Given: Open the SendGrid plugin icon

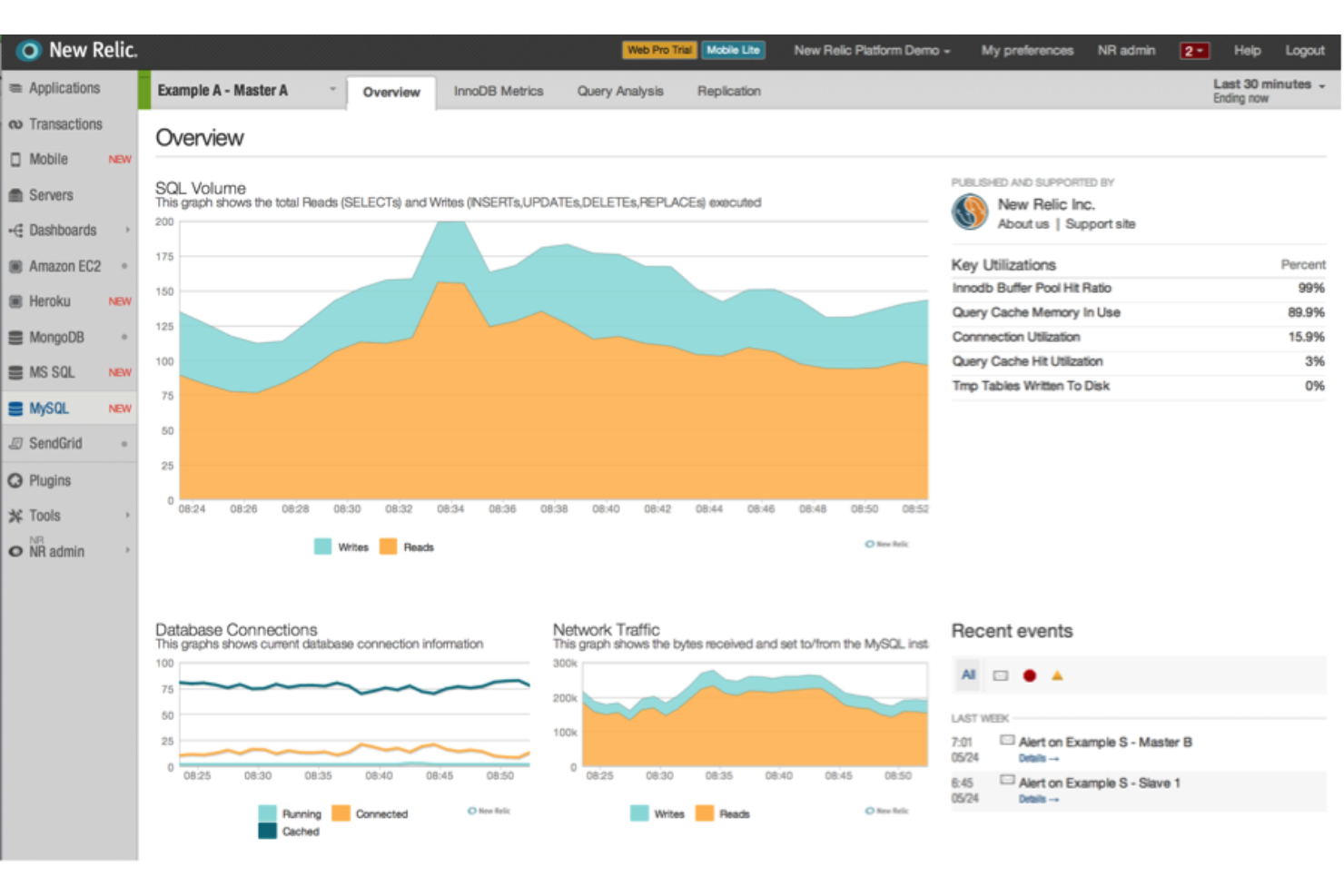Looking at the screenshot, I should (15, 443).
